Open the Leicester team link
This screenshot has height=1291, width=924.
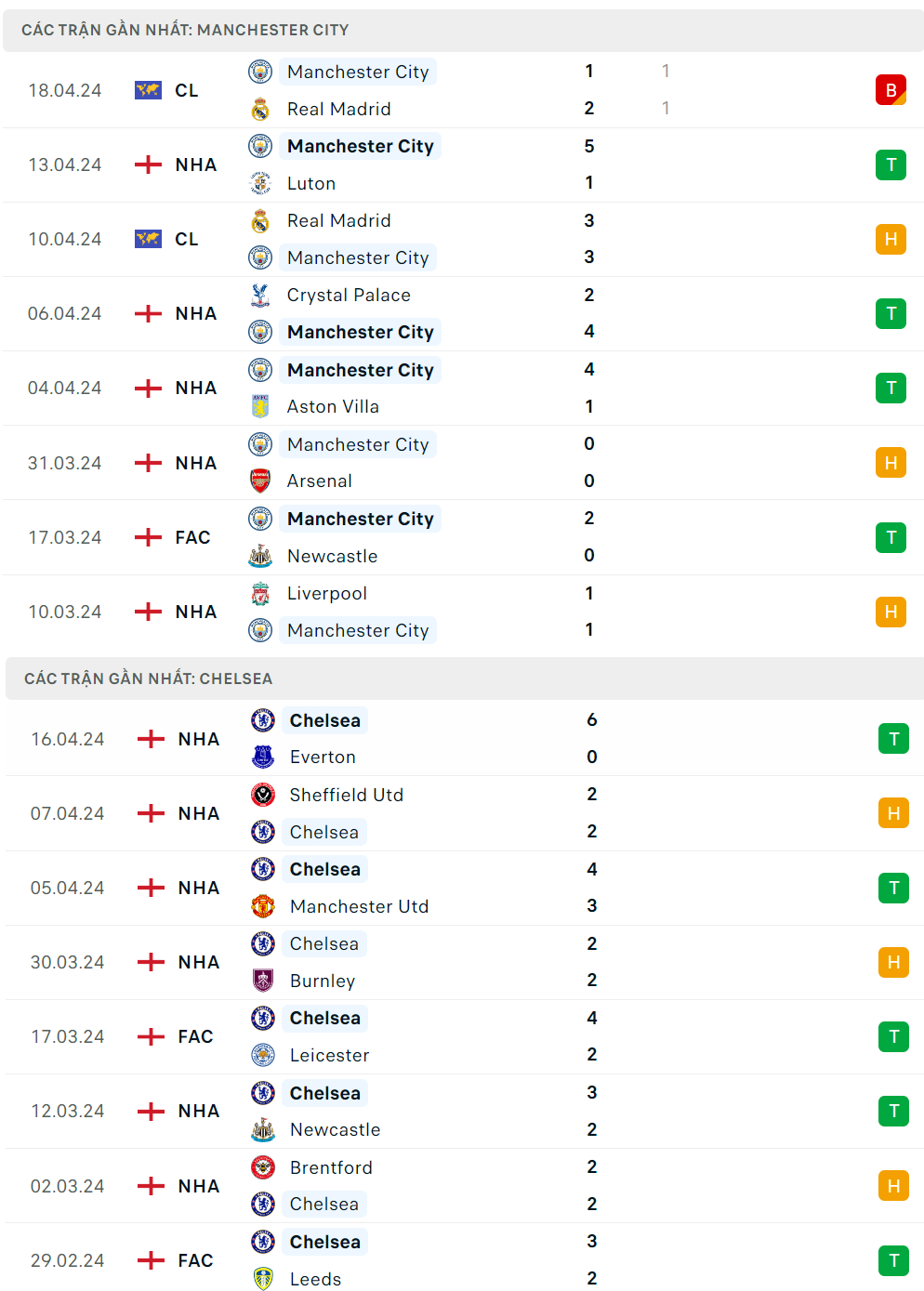(329, 1055)
